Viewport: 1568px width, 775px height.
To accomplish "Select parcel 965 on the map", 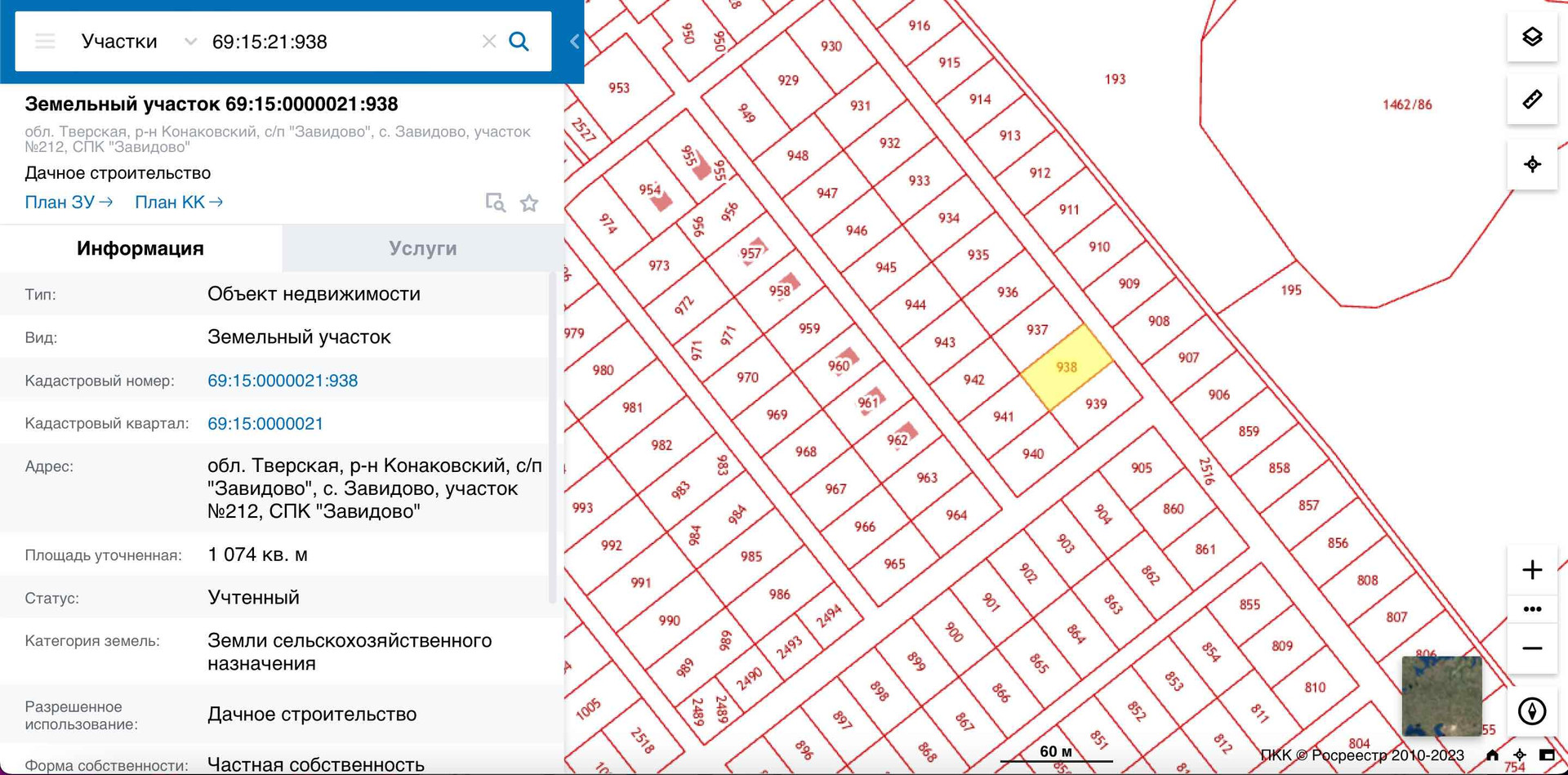I will (x=894, y=564).
